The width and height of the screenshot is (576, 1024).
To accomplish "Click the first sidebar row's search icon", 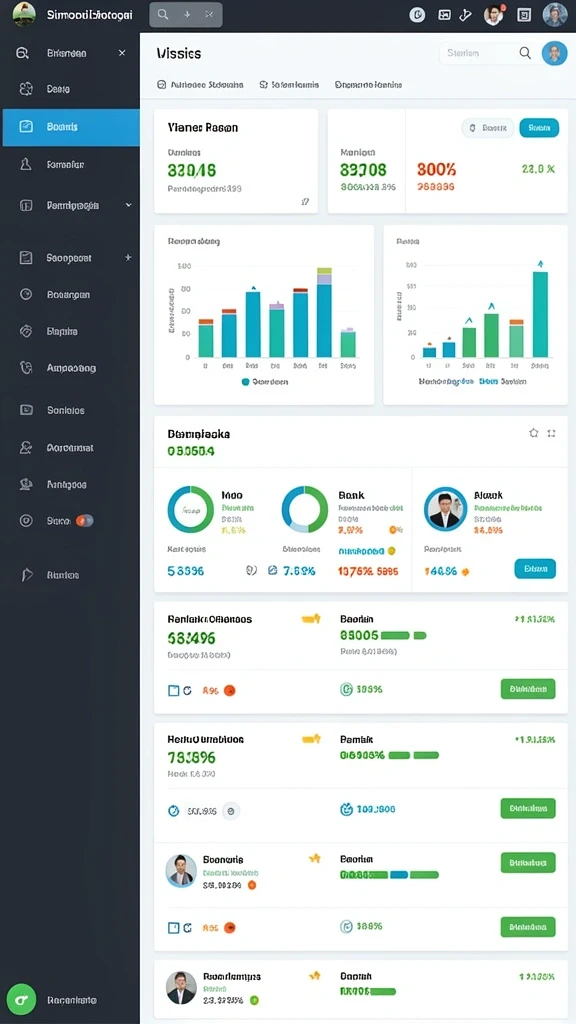I will (x=23, y=54).
